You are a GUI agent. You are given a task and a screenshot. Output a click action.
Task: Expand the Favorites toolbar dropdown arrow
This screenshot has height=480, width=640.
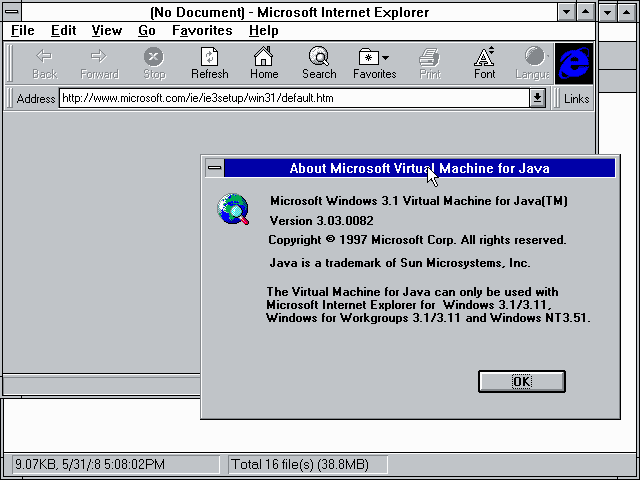385,58
